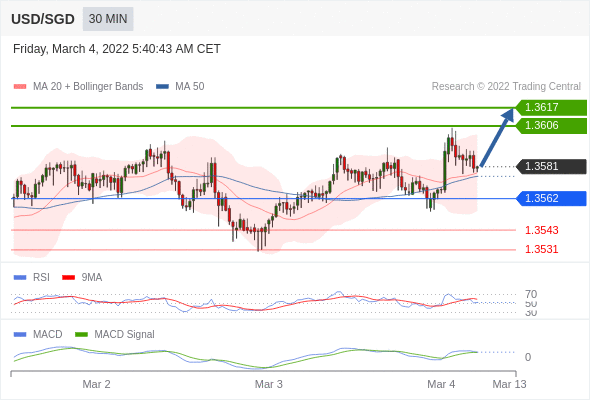Select the date text Friday, March 4, 2022

[x=71, y=49]
